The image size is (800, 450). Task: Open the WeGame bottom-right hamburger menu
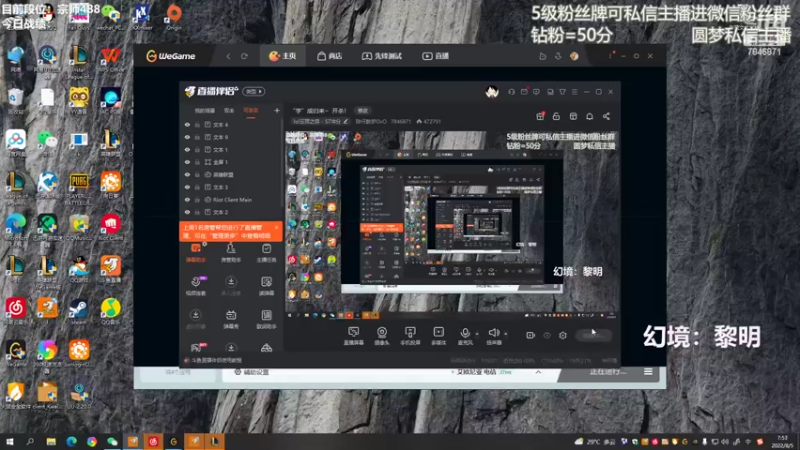[648, 372]
